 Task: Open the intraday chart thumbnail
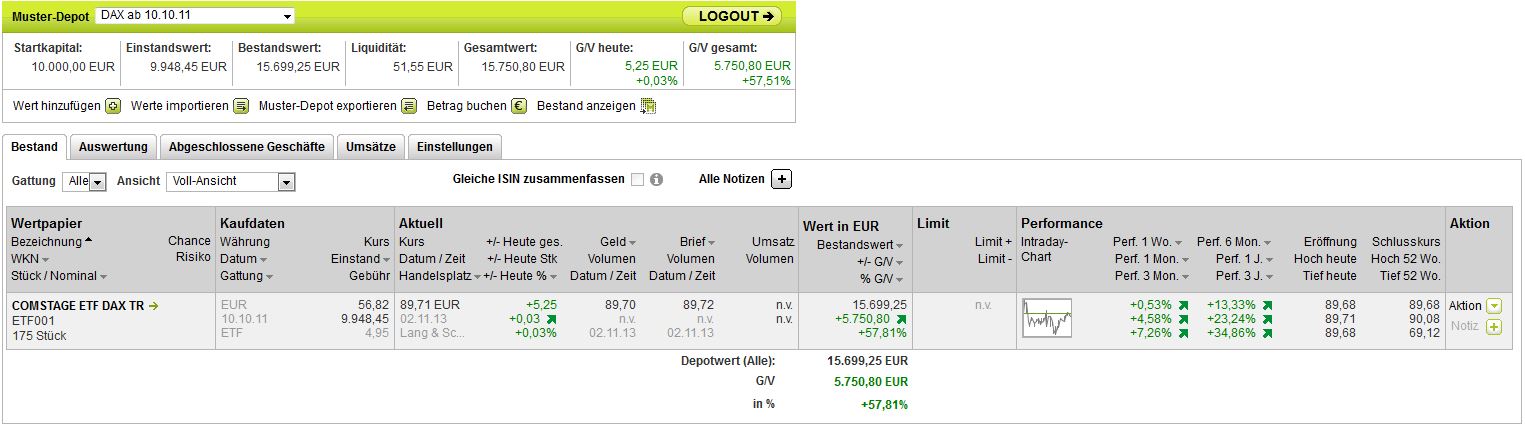(1046, 318)
